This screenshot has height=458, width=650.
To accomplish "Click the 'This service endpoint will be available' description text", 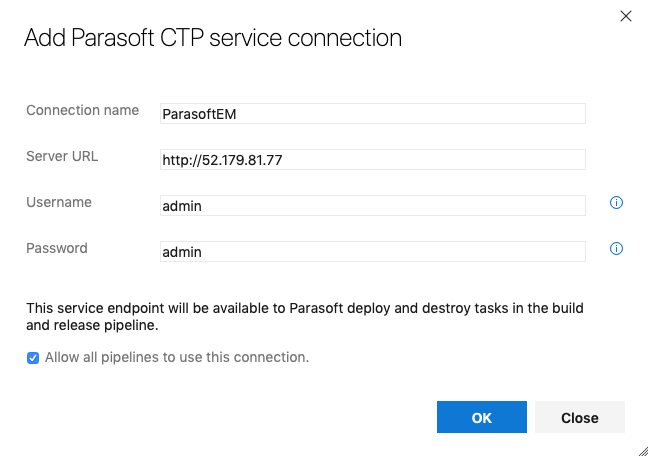I will coord(305,317).
